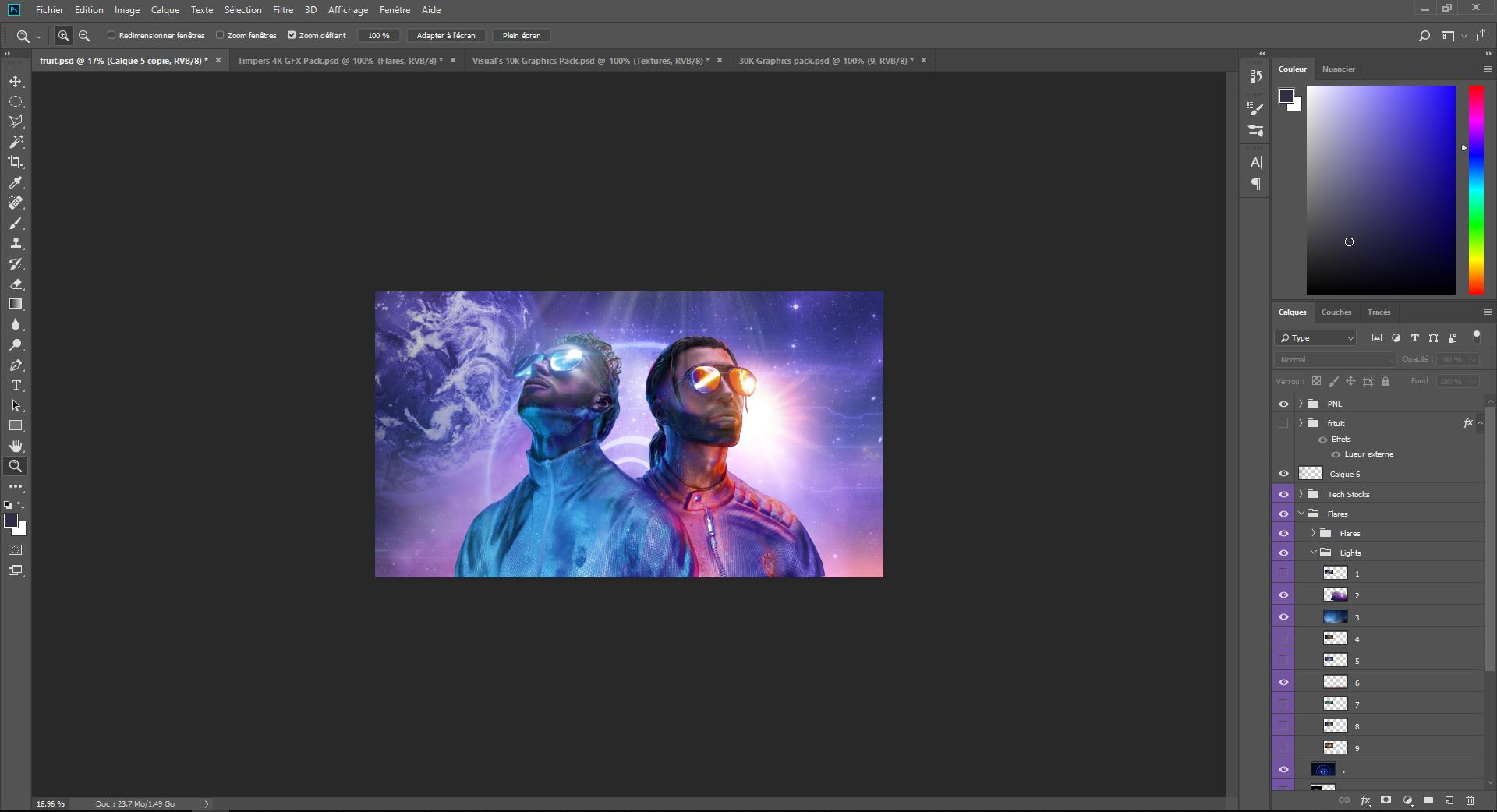This screenshot has height=812, width=1497.
Task: Expand the frtuit group
Action: point(1301,423)
